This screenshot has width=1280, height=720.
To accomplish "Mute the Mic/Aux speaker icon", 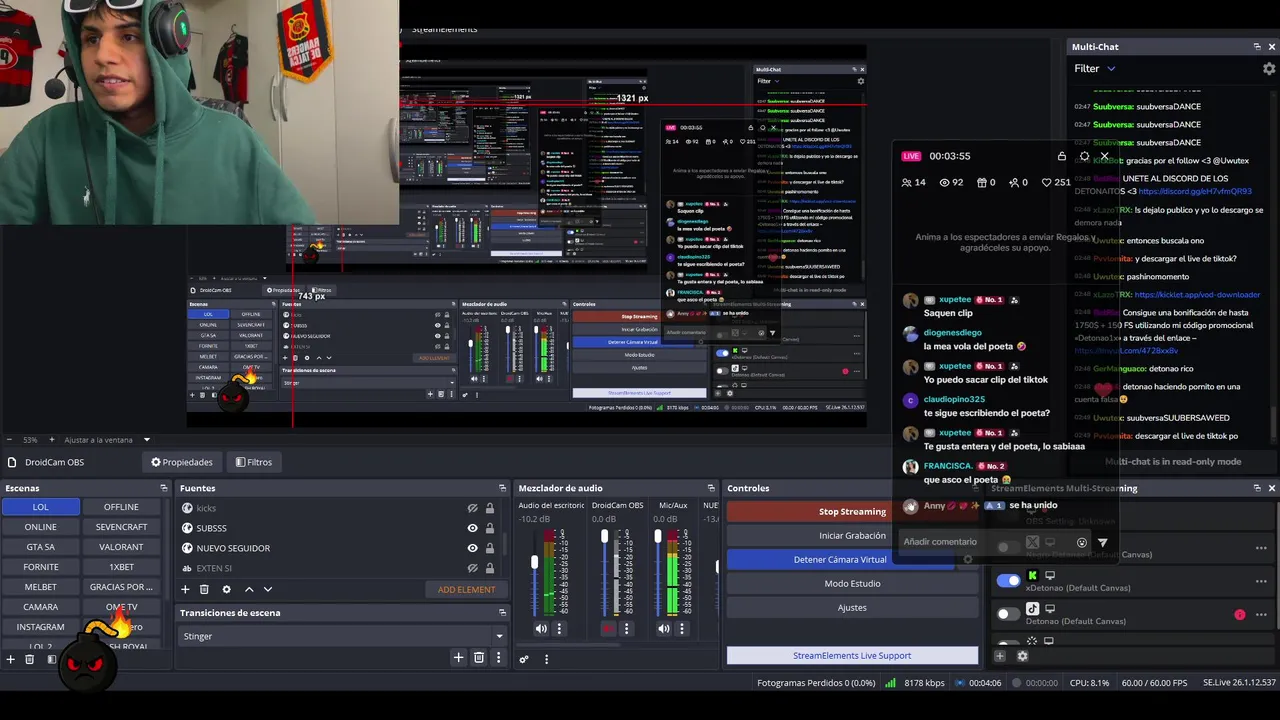I will (x=663, y=629).
